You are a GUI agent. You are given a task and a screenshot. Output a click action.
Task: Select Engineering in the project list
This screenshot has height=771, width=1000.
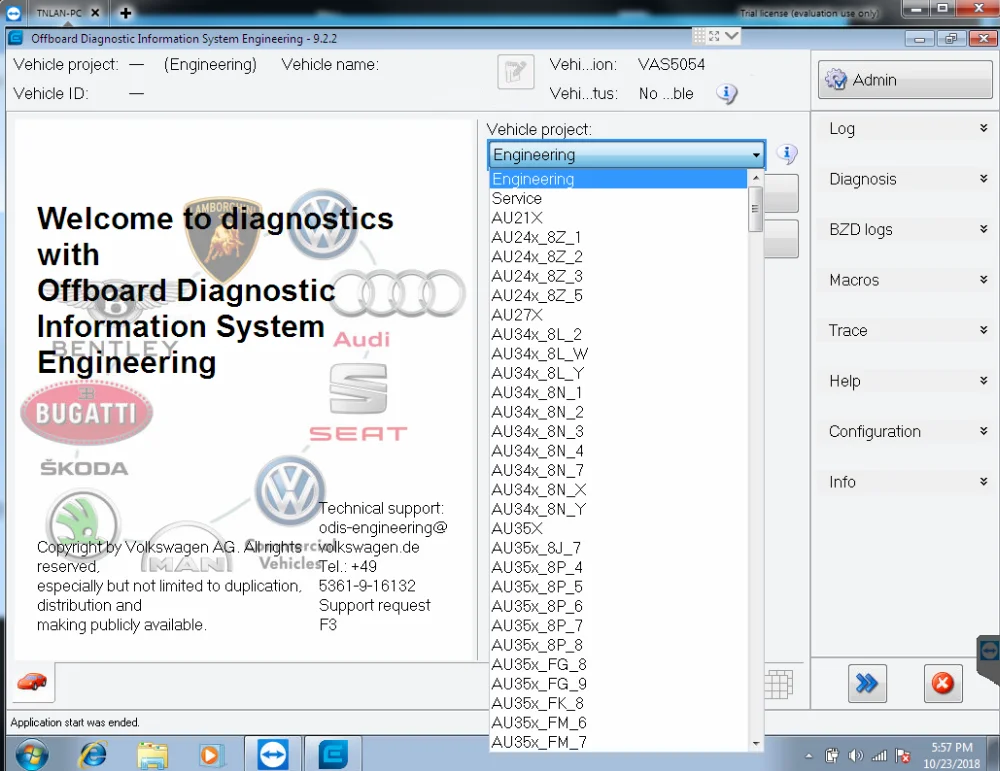click(618, 179)
